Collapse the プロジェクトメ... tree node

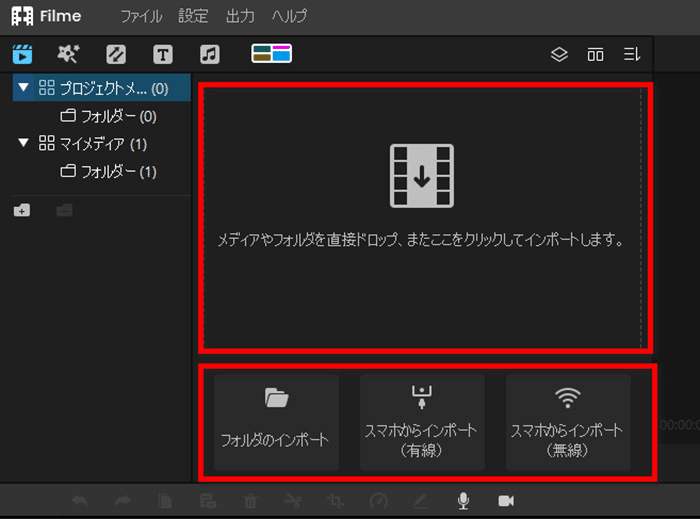click(x=23, y=87)
